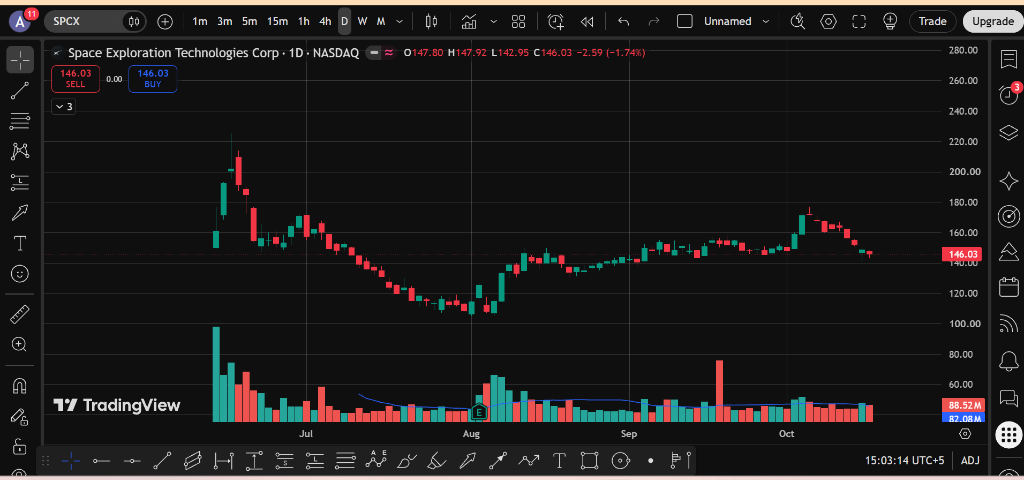Toggle the ADJ adjustment button
The height and width of the screenshot is (480, 1024).
point(970,460)
